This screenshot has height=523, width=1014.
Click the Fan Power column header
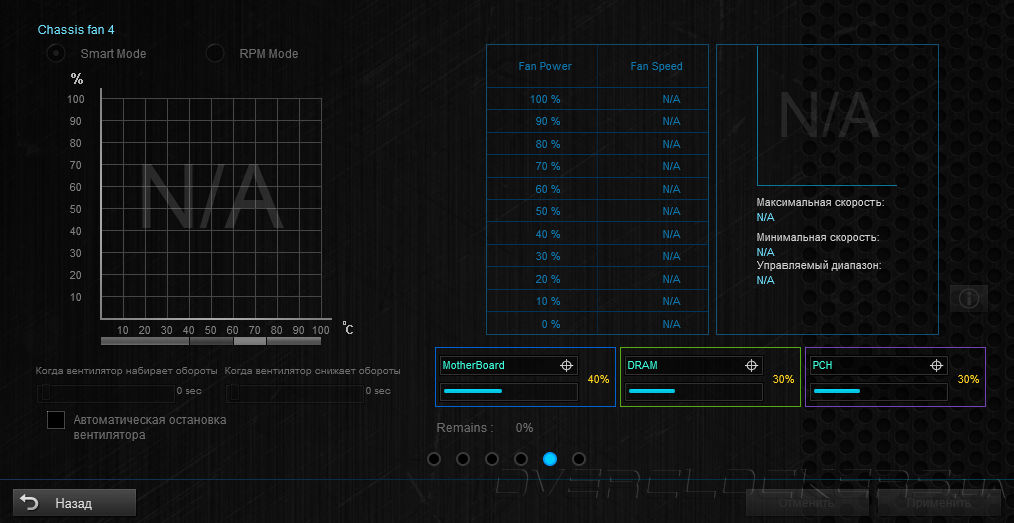[545, 66]
